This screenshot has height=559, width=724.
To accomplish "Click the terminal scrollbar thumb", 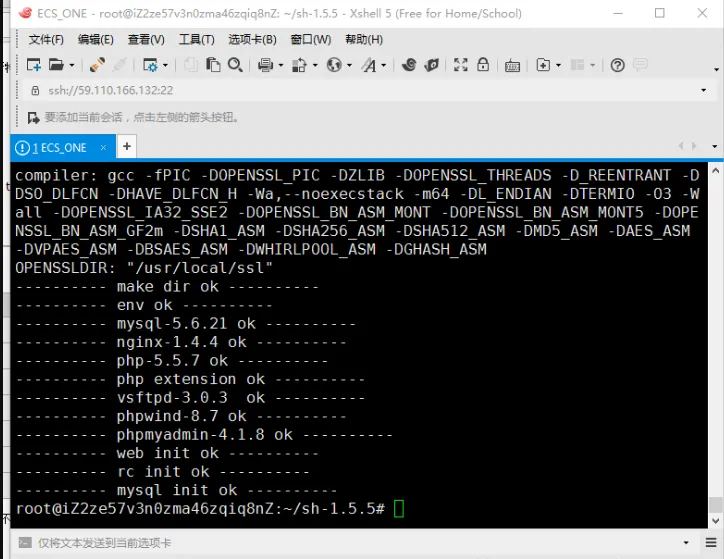I will pyautogui.click(x=716, y=505).
